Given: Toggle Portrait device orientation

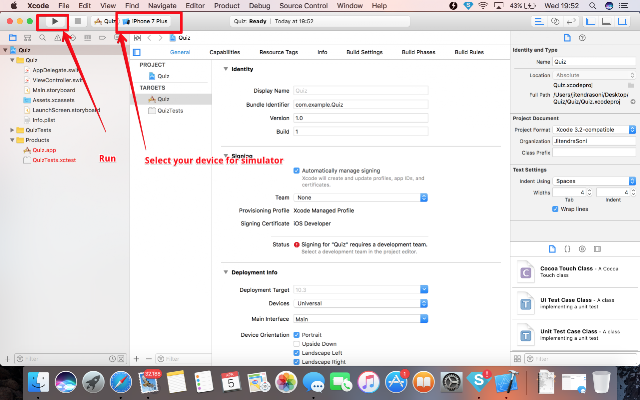Looking at the screenshot, I should point(297,335).
